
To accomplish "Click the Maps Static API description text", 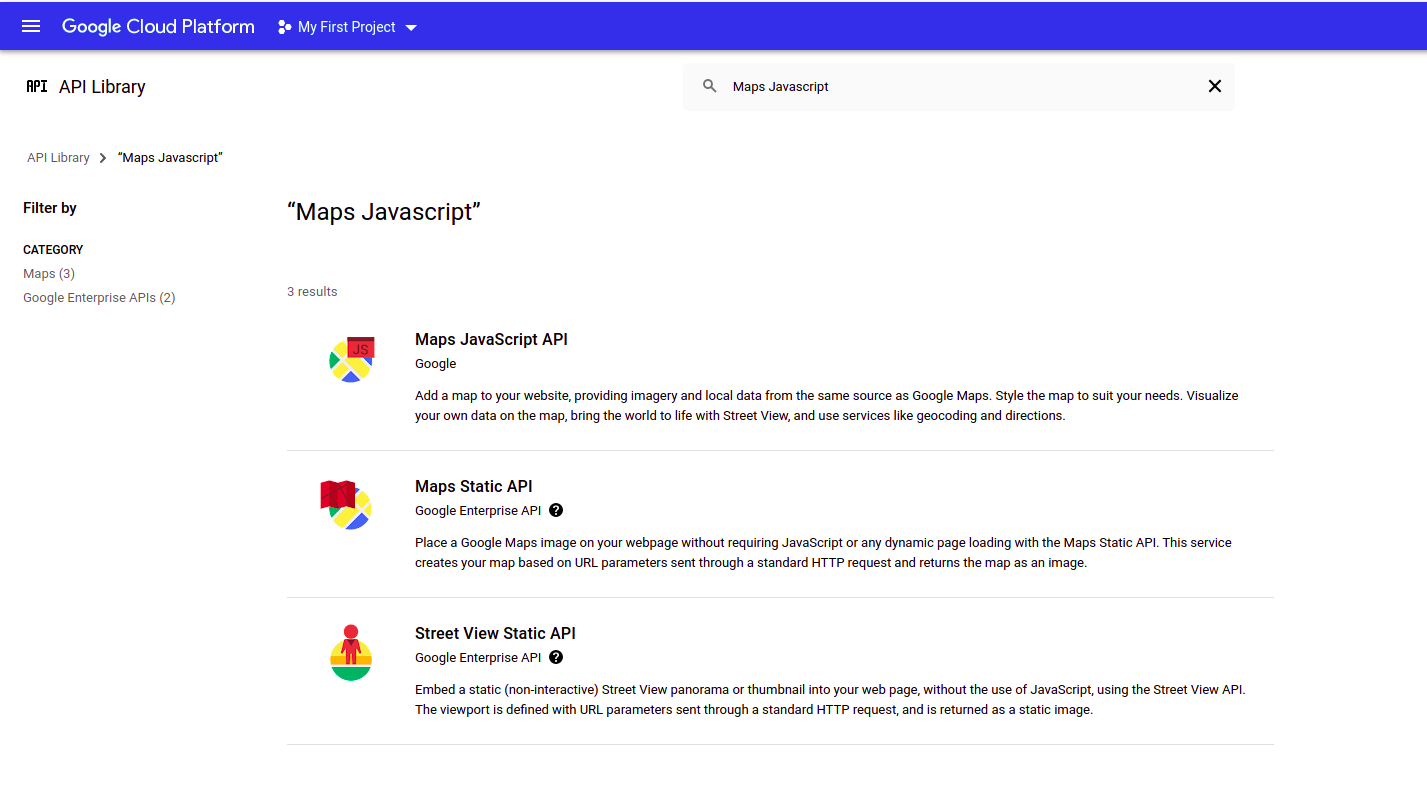I will pyautogui.click(x=823, y=553).
